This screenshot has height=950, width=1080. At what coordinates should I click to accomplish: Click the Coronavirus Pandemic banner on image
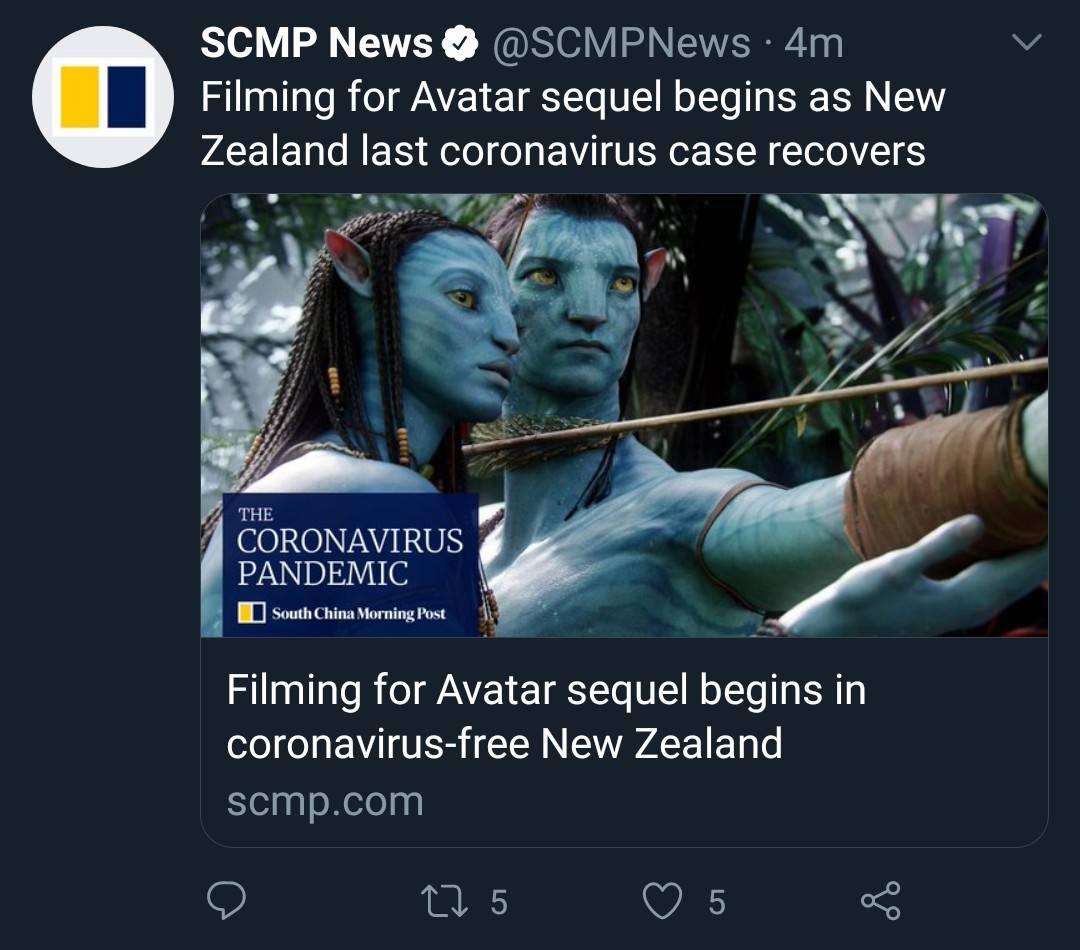tap(350, 565)
